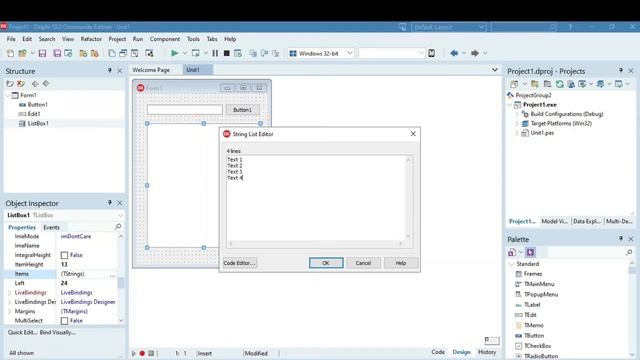The height and width of the screenshot is (360, 640).
Task: Click the Code Editor... button
Action: 240,263
